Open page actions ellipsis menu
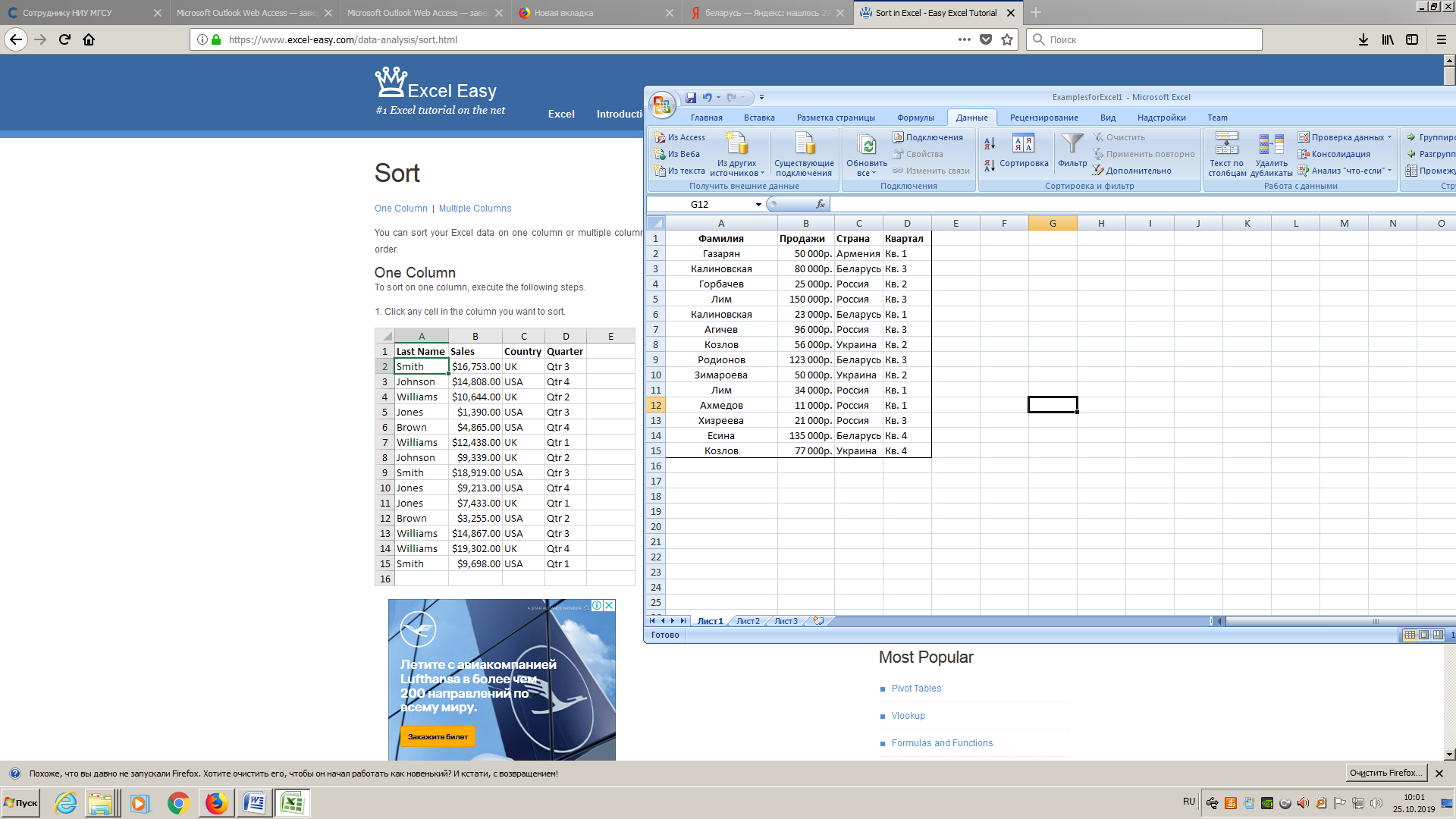1456x819 pixels. point(965,39)
